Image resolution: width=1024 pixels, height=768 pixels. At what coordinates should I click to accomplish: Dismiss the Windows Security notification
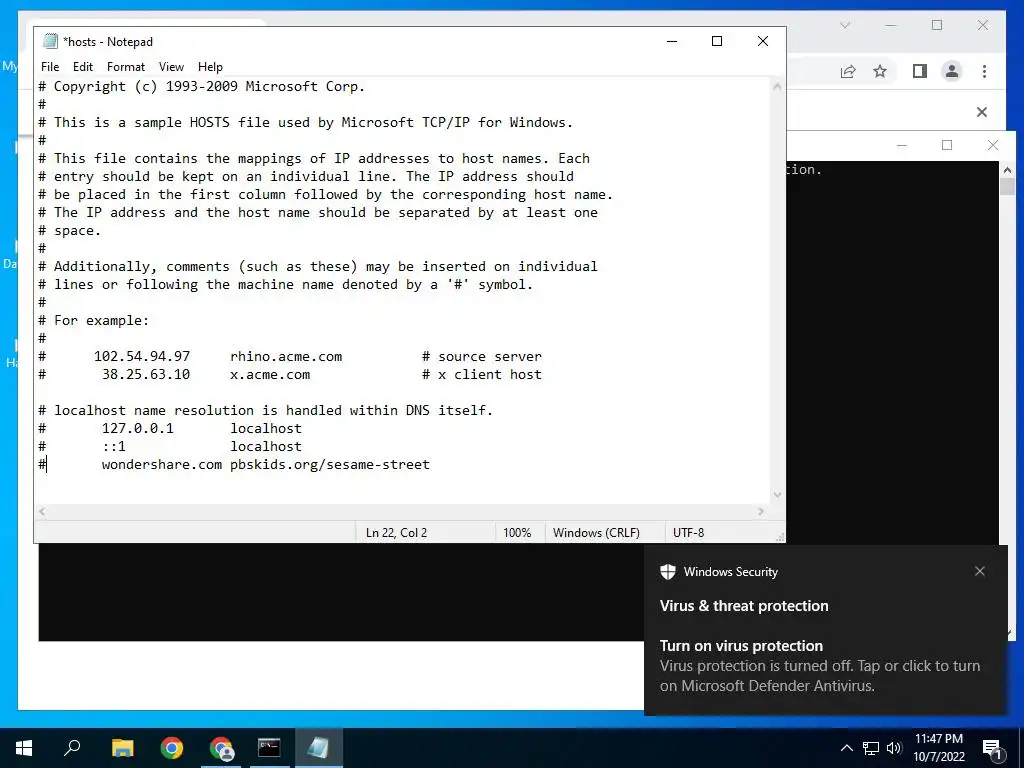[x=980, y=571]
